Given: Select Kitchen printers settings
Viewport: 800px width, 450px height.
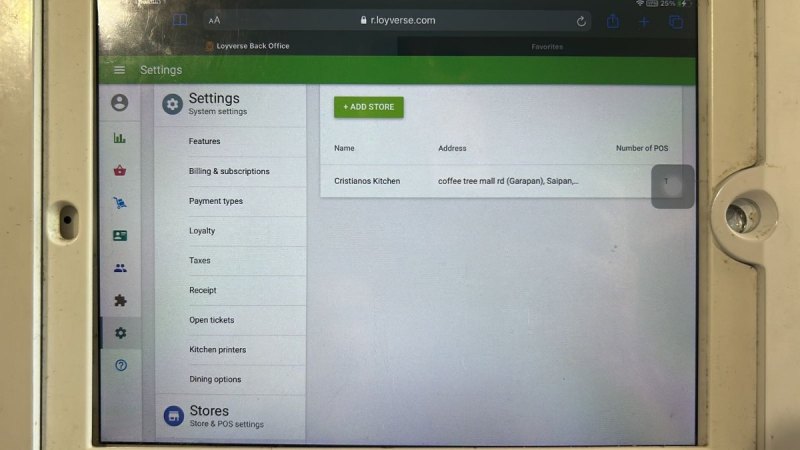Looking at the screenshot, I should pos(217,350).
